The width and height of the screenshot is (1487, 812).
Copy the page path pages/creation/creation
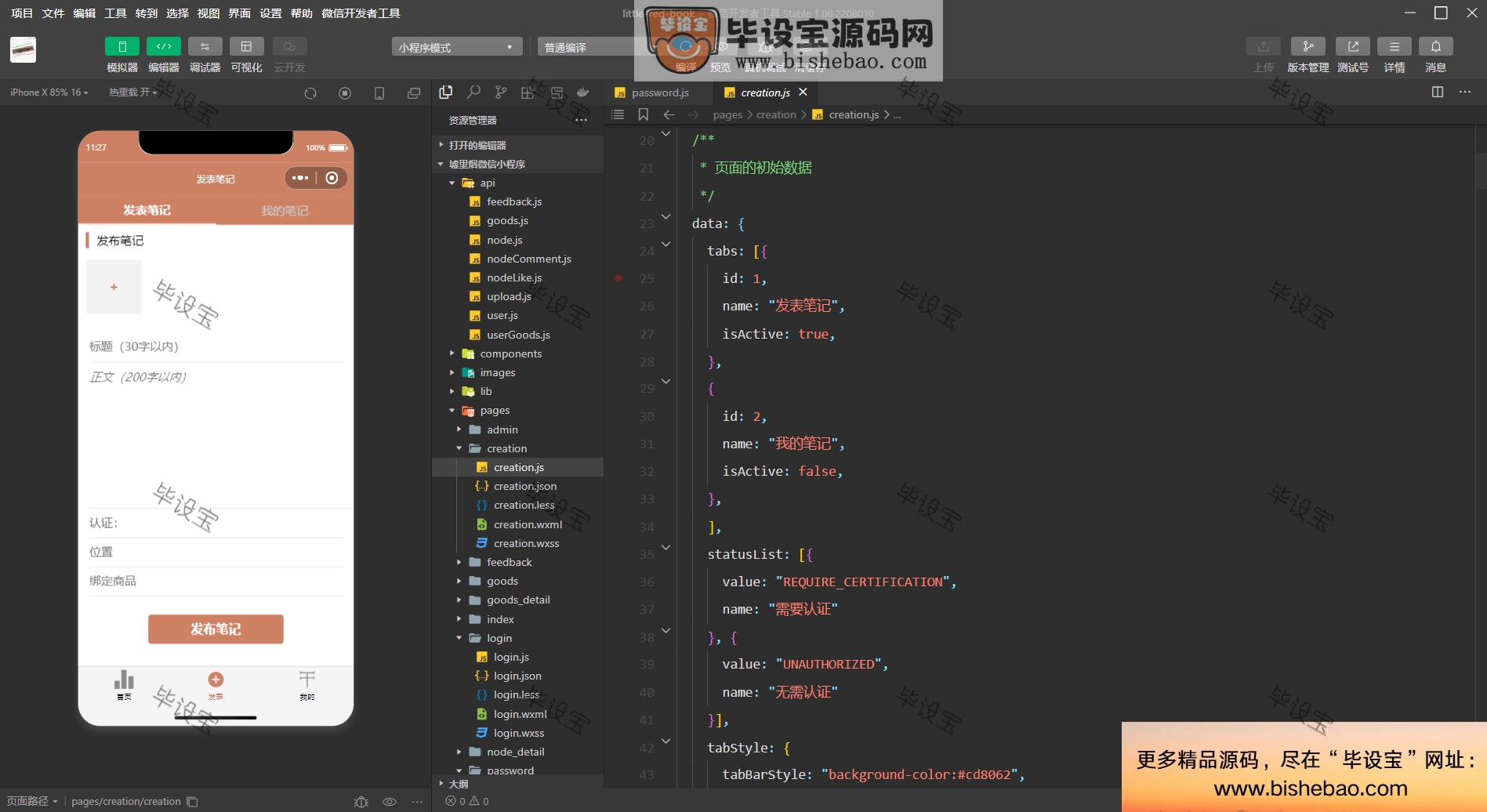pyautogui.click(x=193, y=802)
